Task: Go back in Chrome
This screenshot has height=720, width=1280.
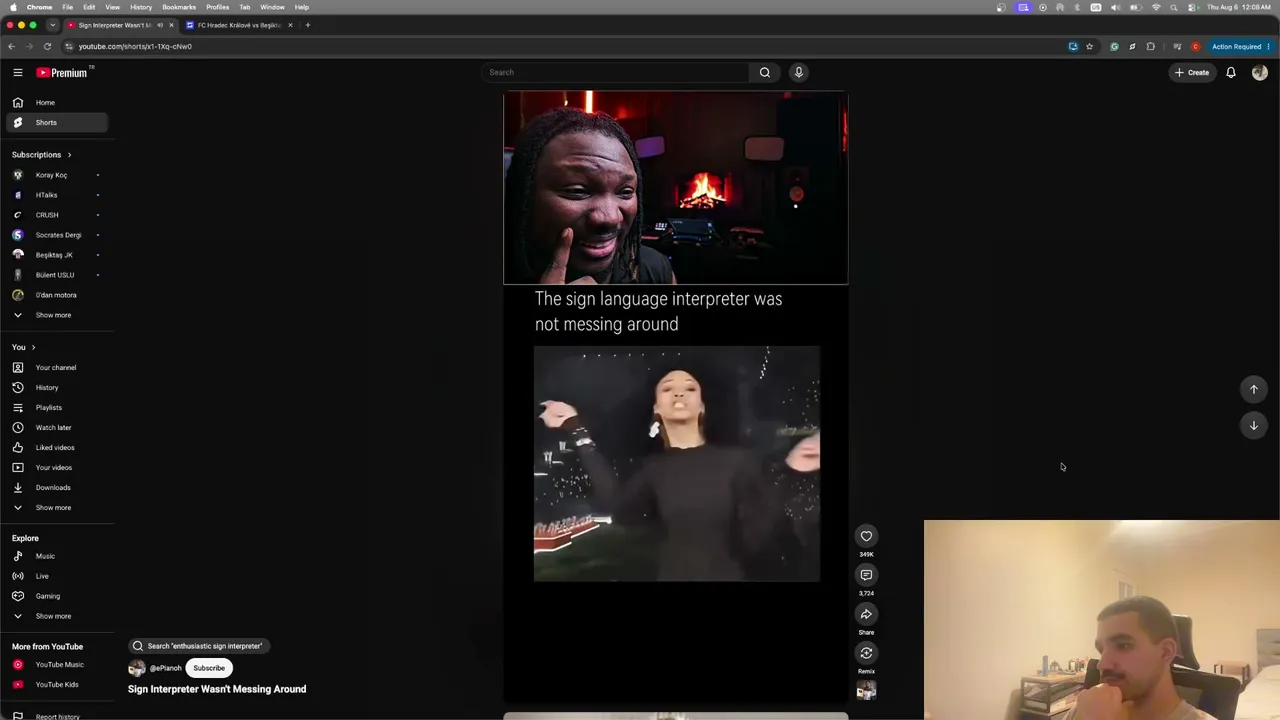Action: click(x=11, y=46)
